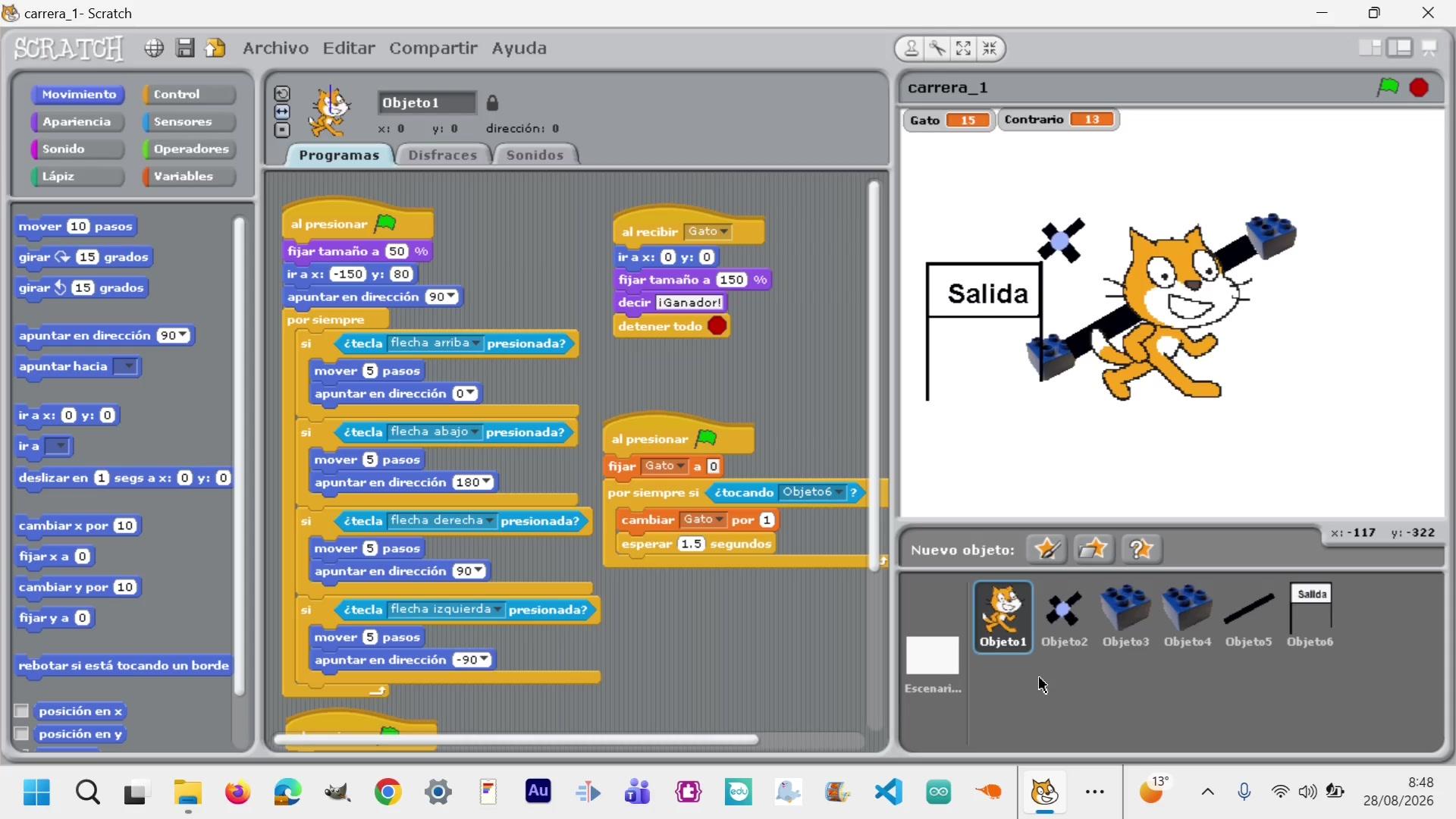Select the Objeto3 sprite thumbnail
This screenshot has width=1456, height=819.
pyautogui.click(x=1125, y=617)
